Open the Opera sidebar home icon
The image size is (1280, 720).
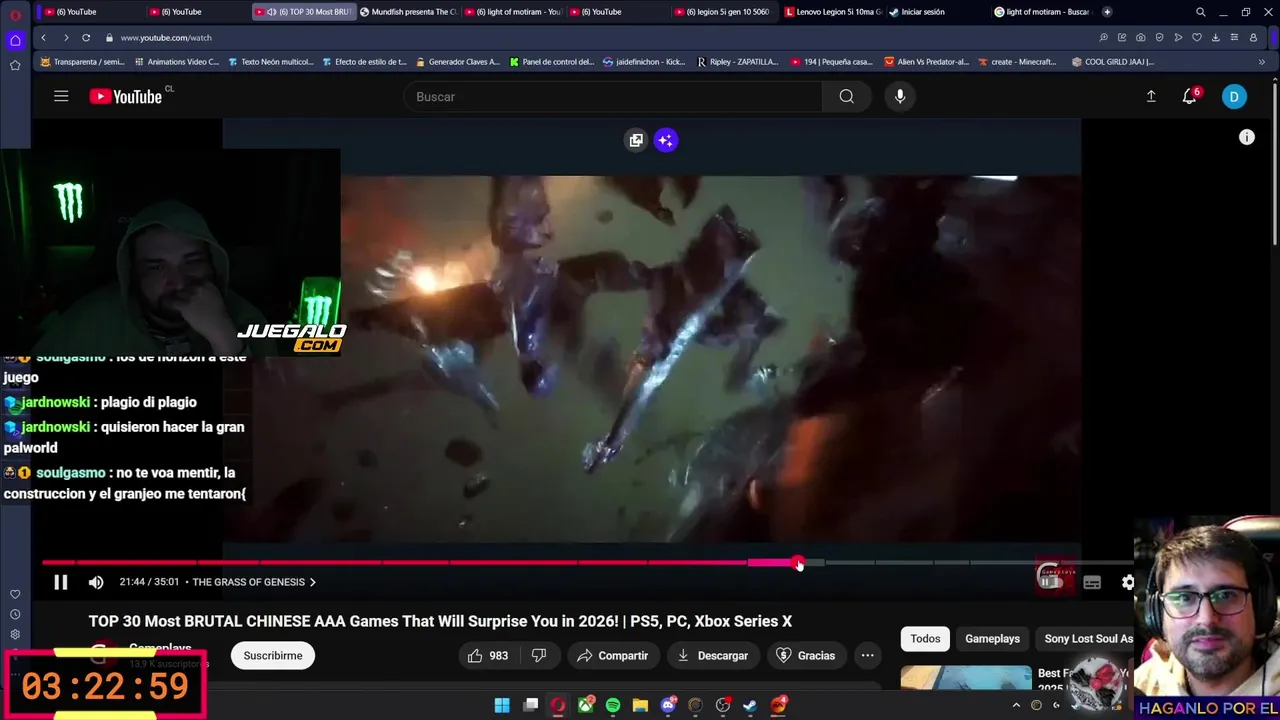click(x=15, y=40)
